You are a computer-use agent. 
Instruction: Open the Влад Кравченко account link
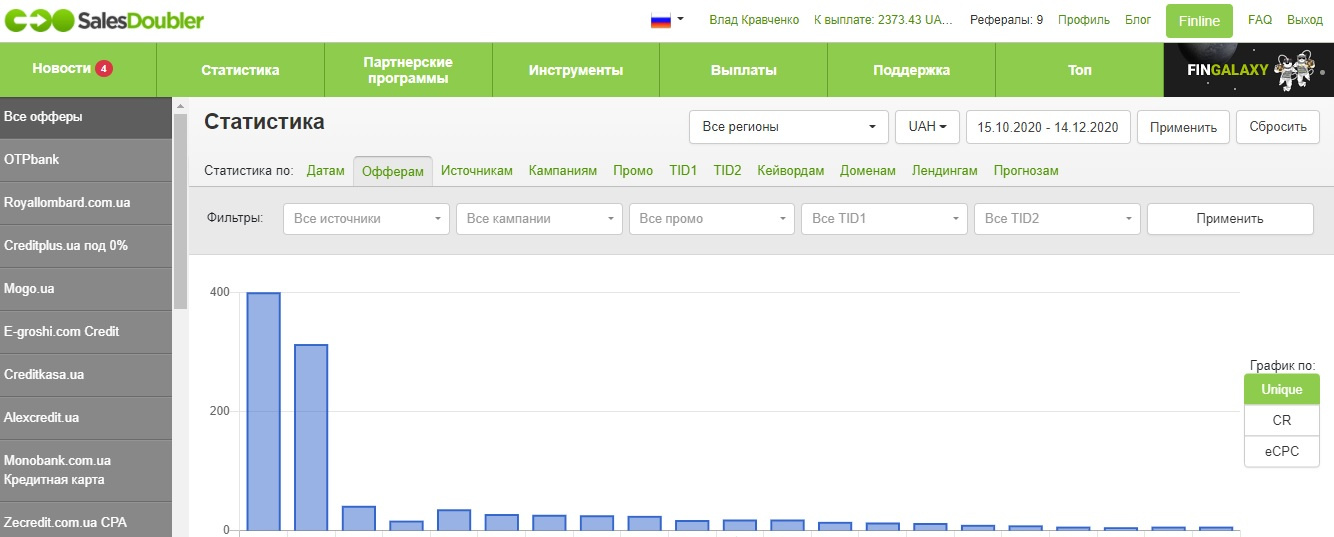[x=754, y=20]
